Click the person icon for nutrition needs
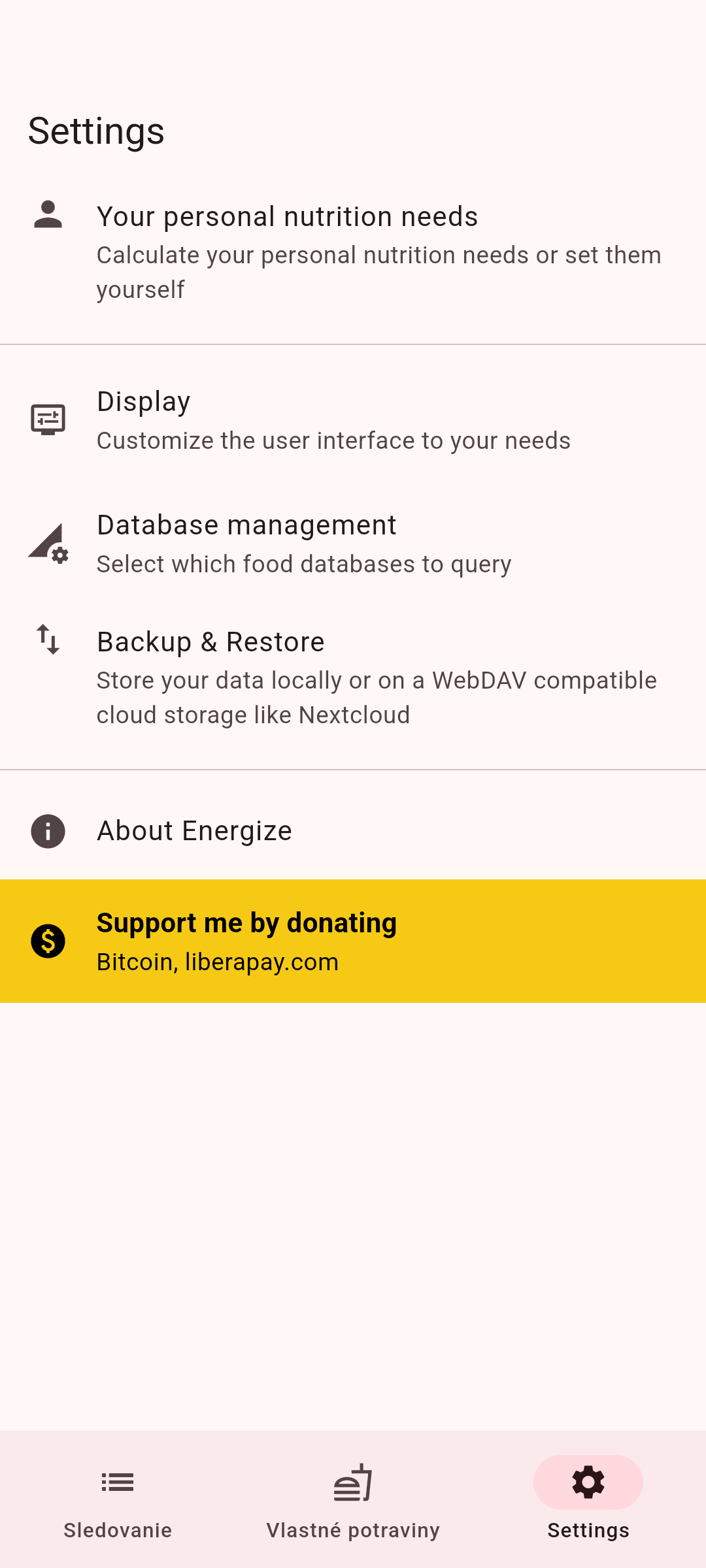The width and height of the screenshot is (706, 1568). click(48, 215)
